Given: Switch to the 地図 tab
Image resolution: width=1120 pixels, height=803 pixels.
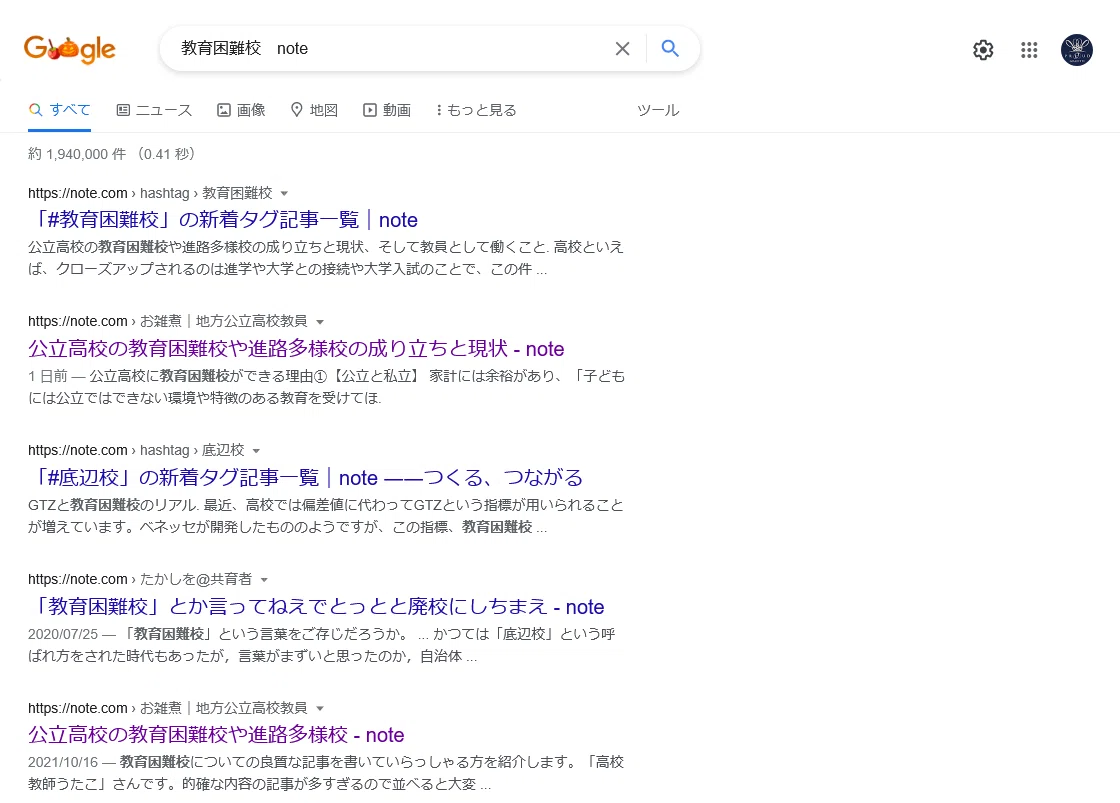Looking at the screenshot, I should coord(314,110).
